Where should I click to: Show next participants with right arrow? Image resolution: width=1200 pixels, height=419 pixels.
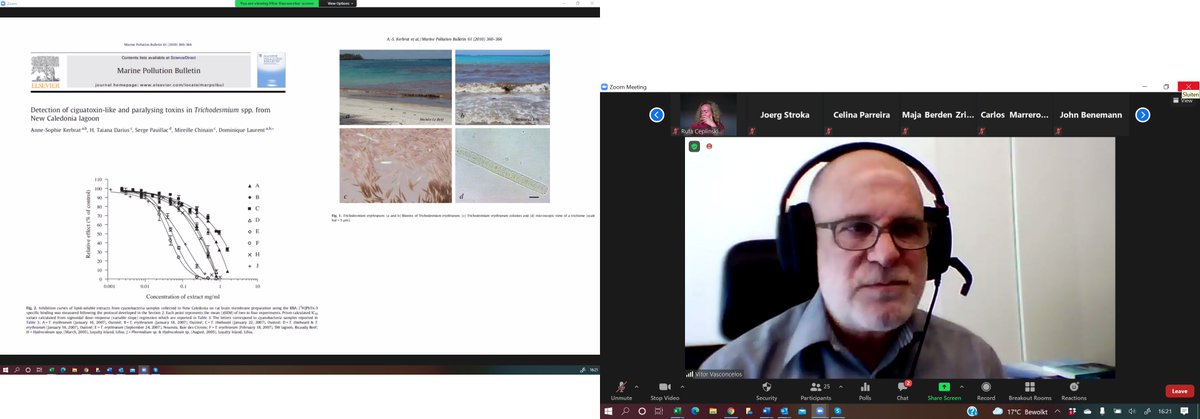(1143, 115)
